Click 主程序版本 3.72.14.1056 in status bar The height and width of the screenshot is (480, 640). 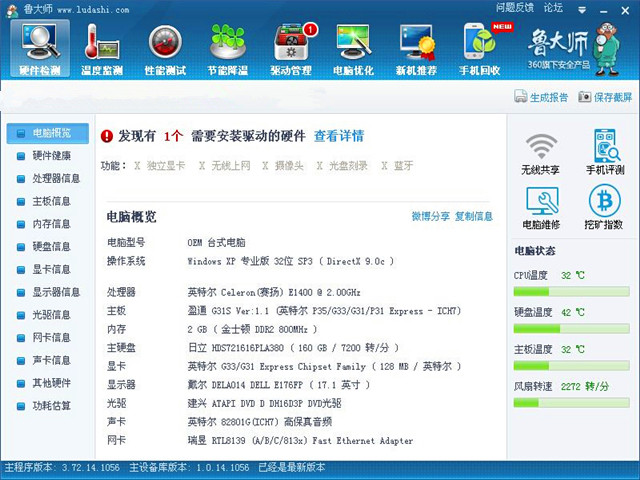62,468
